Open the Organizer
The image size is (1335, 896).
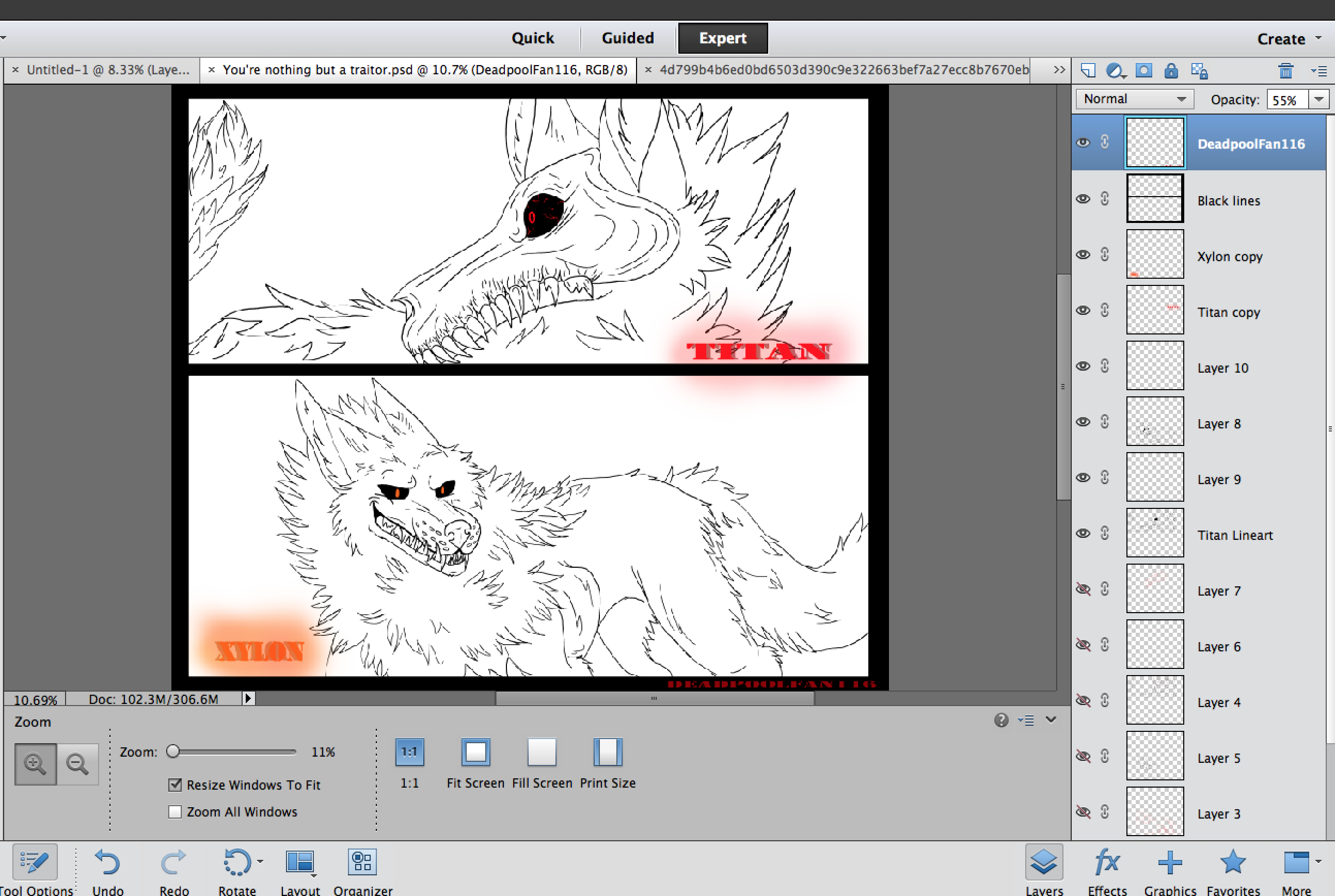[x=362, y=862]
